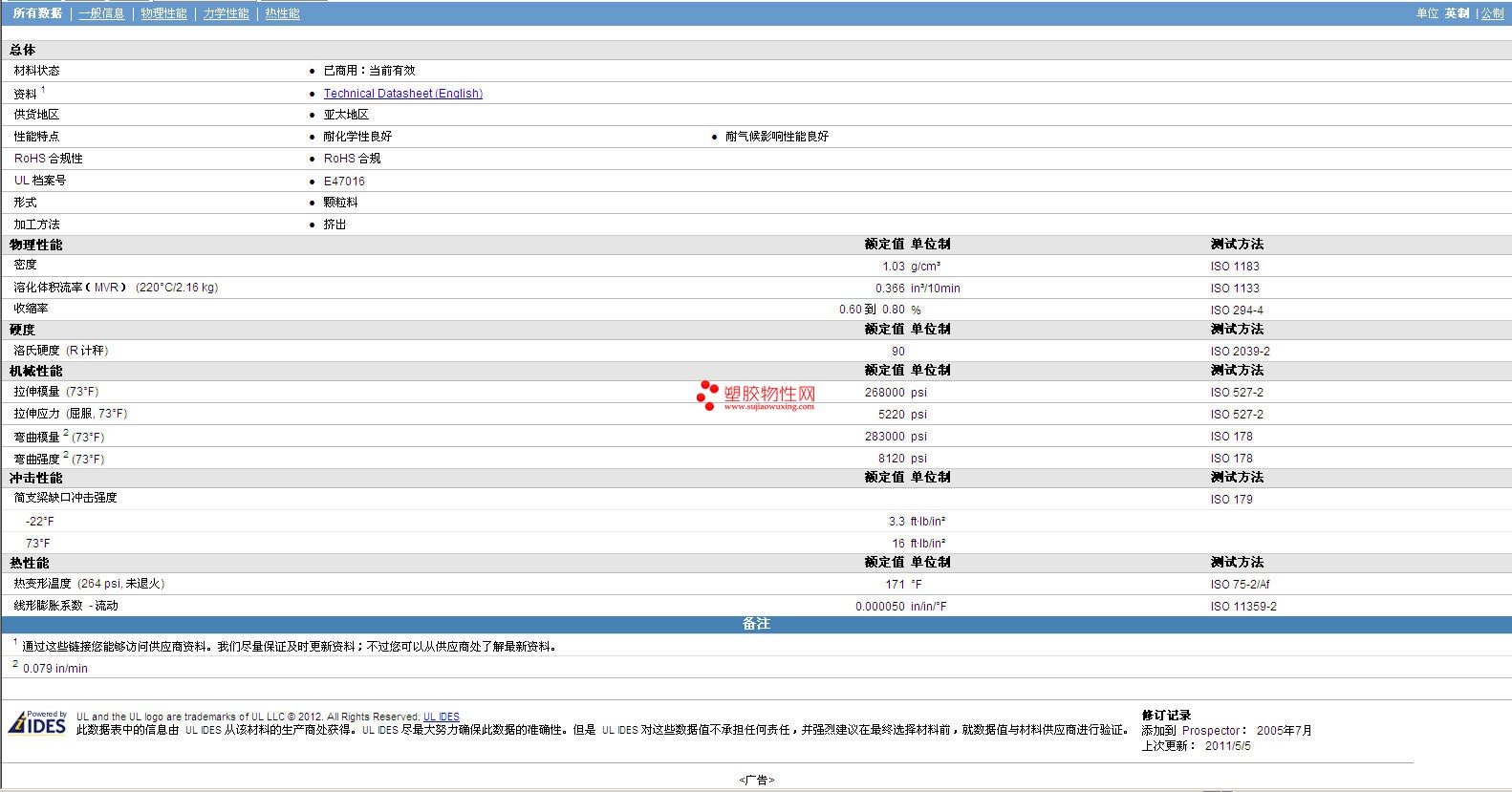Click the 拉伸应力 (屈服, 73°F) label

71,414
